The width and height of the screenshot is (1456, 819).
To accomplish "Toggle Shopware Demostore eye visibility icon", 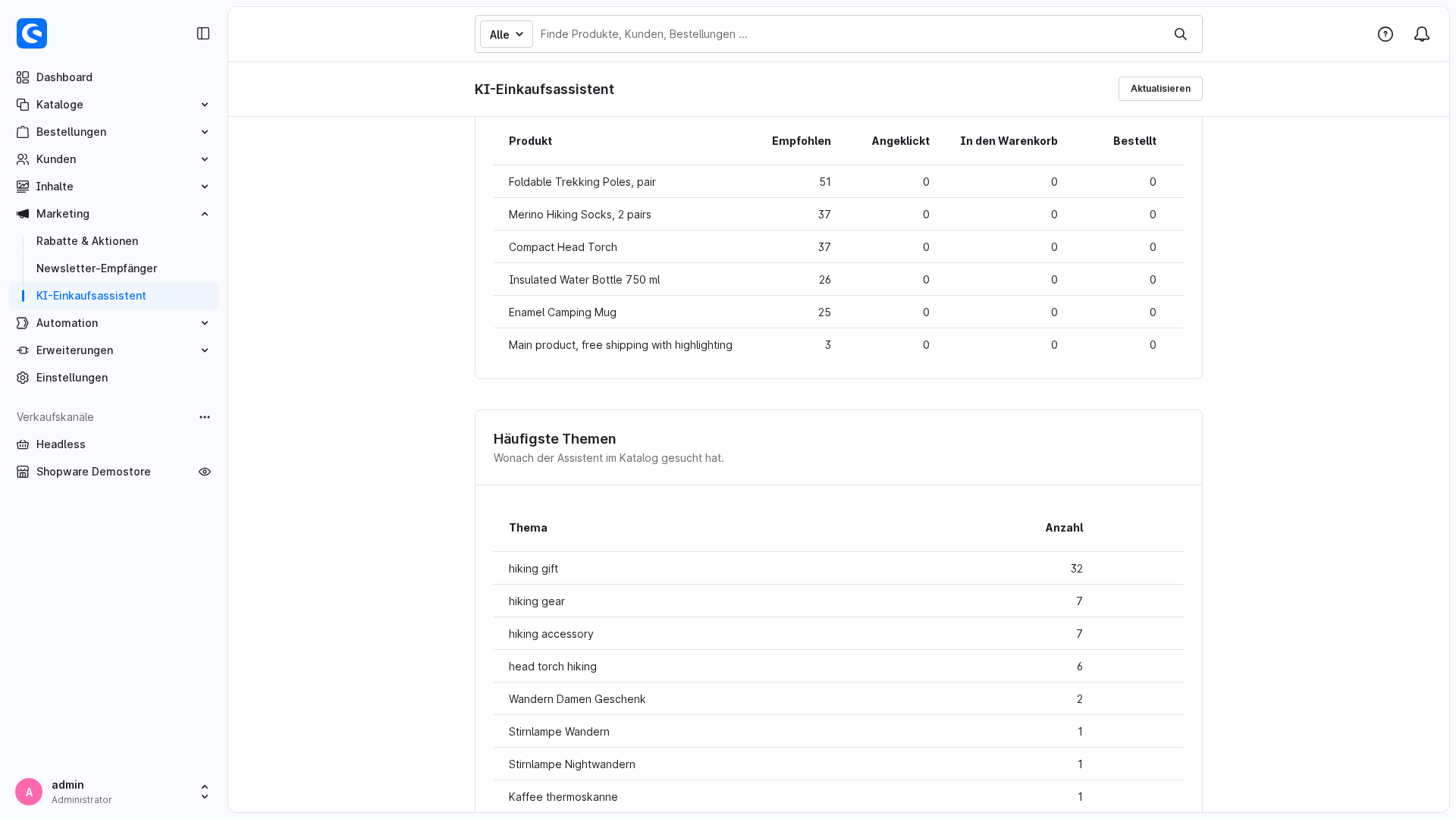I will click(x=205, y=472).
